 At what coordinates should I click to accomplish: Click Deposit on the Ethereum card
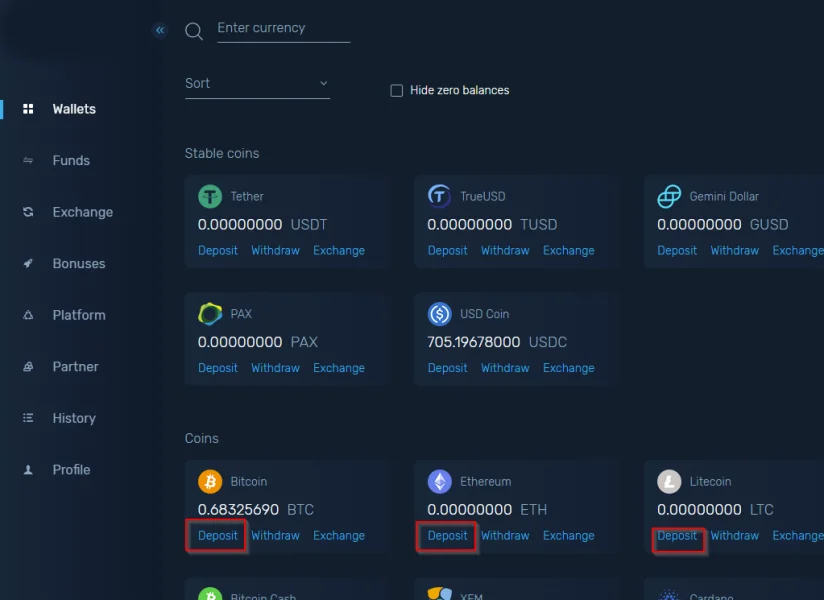[x=447, y=535]
